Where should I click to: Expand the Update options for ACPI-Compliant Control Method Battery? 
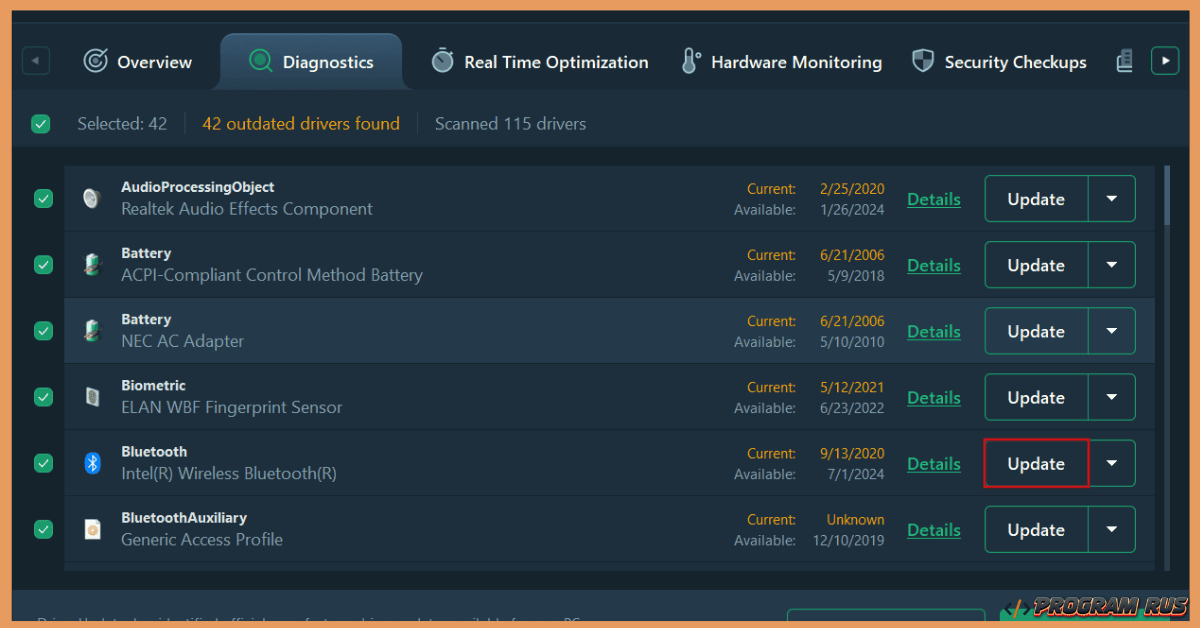pos(1111,265)
